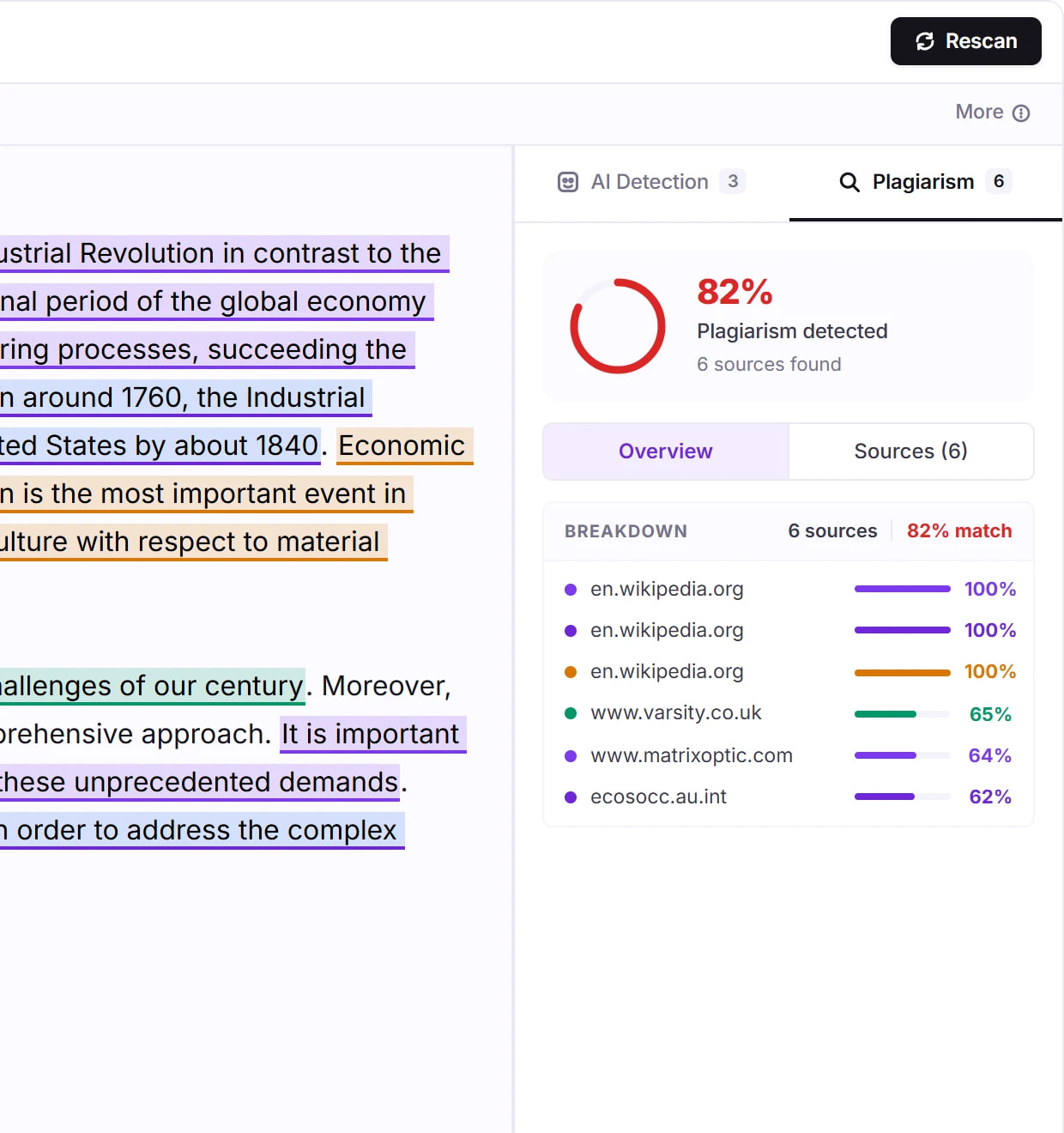Click the red circular plagiarism gauge

coord(618,326)
